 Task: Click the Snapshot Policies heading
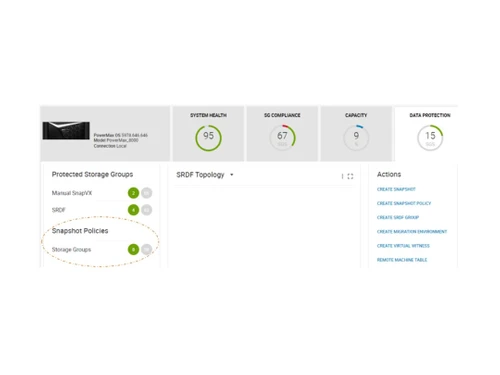[80, 231]
